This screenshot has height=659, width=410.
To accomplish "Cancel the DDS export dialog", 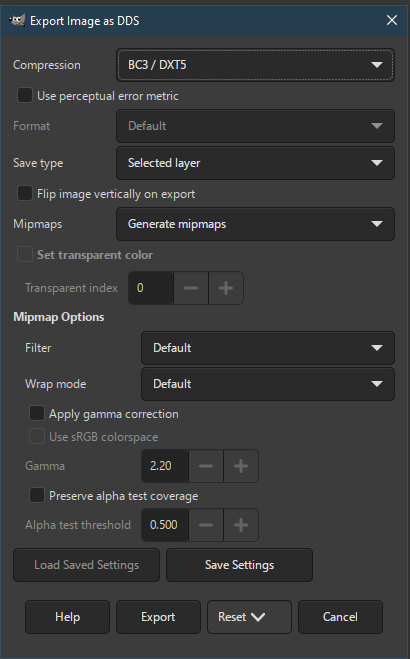I will click(x=340, y=617).
